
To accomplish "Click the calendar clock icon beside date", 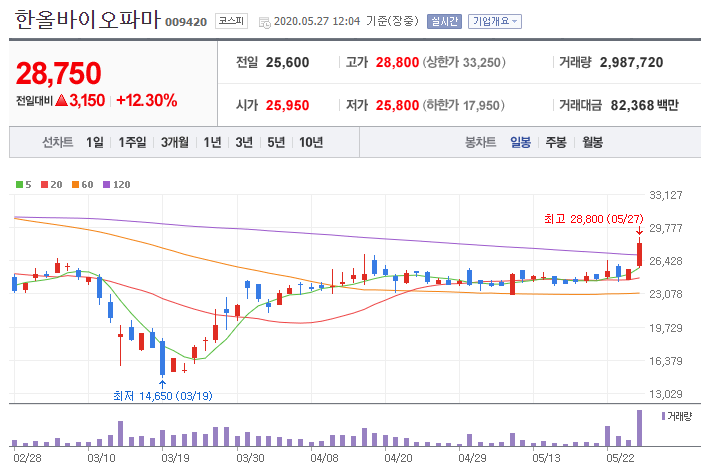I will [x=265, y=22].
